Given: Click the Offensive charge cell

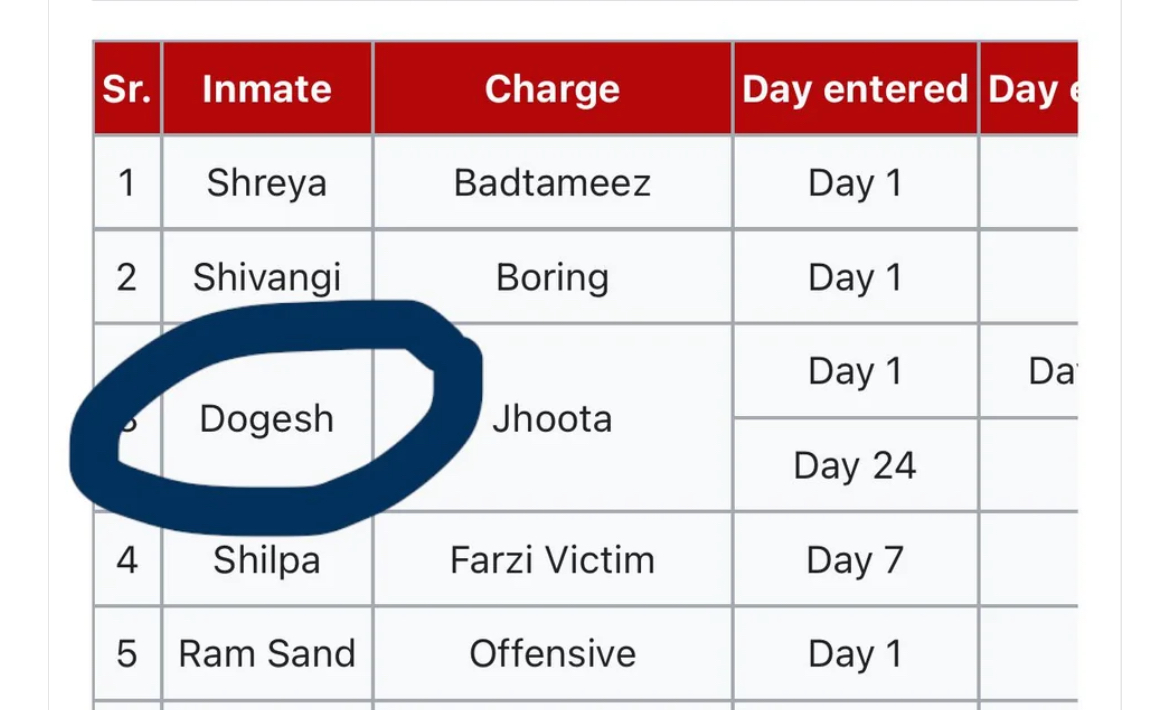Looking at the screenshot, I should (552, 653).
